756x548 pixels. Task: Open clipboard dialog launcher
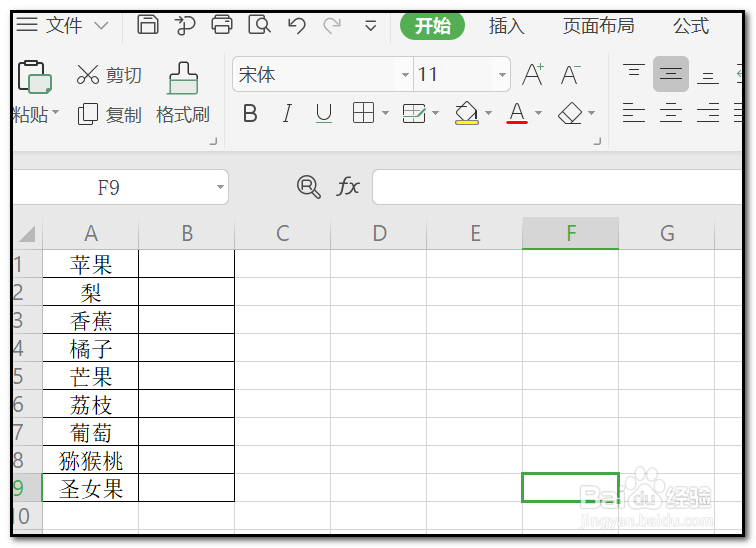tap(213, 141)
